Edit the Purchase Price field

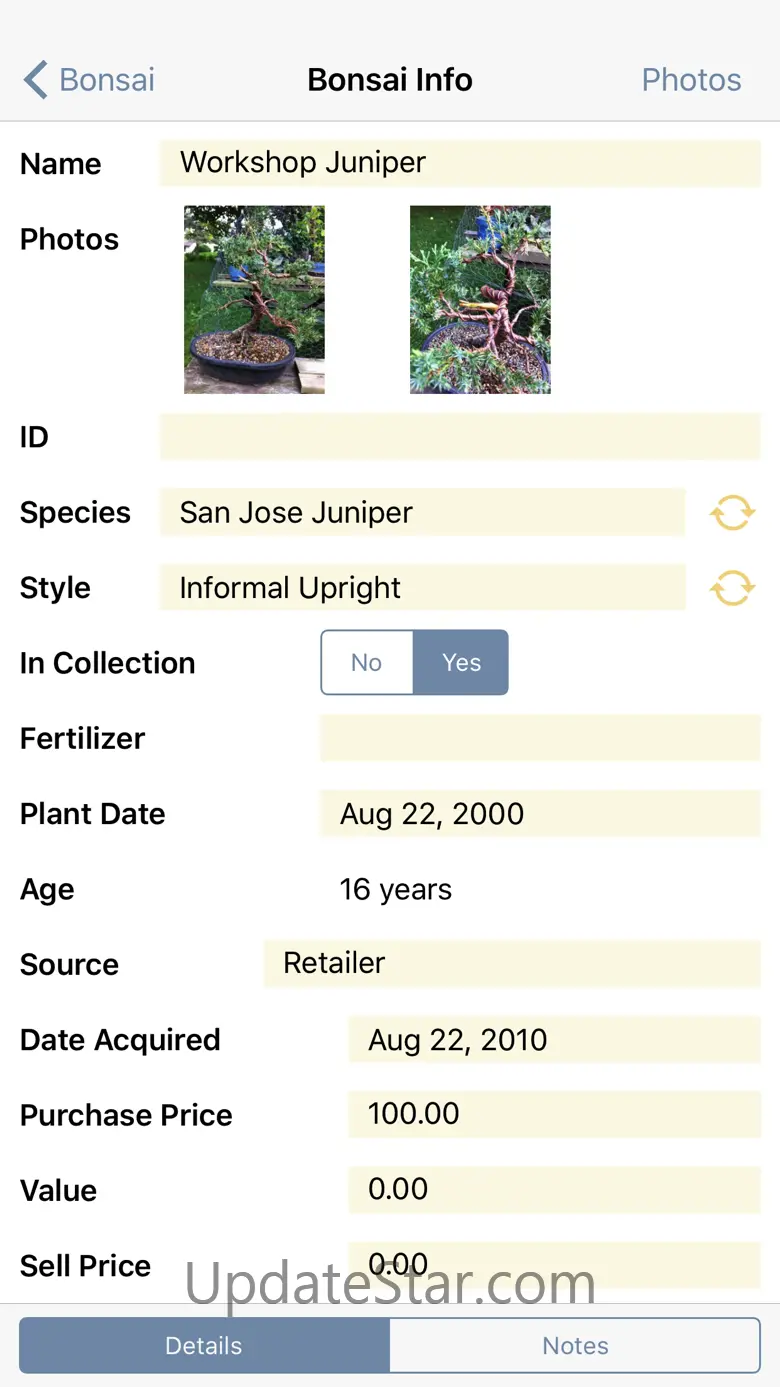pos(554,1114)
